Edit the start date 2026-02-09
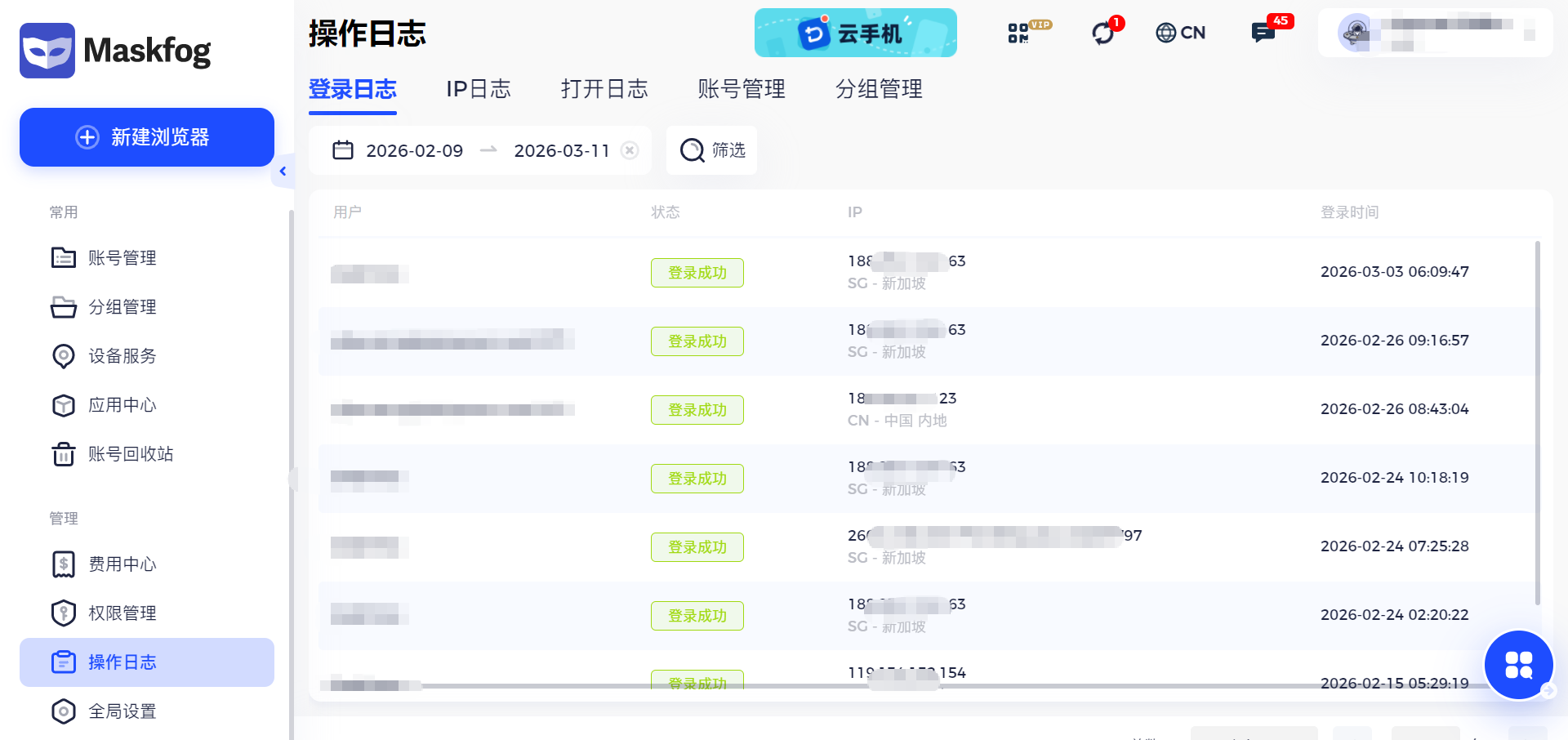The height and width of the screenshot is (740, 1568). tap(415, 151)
